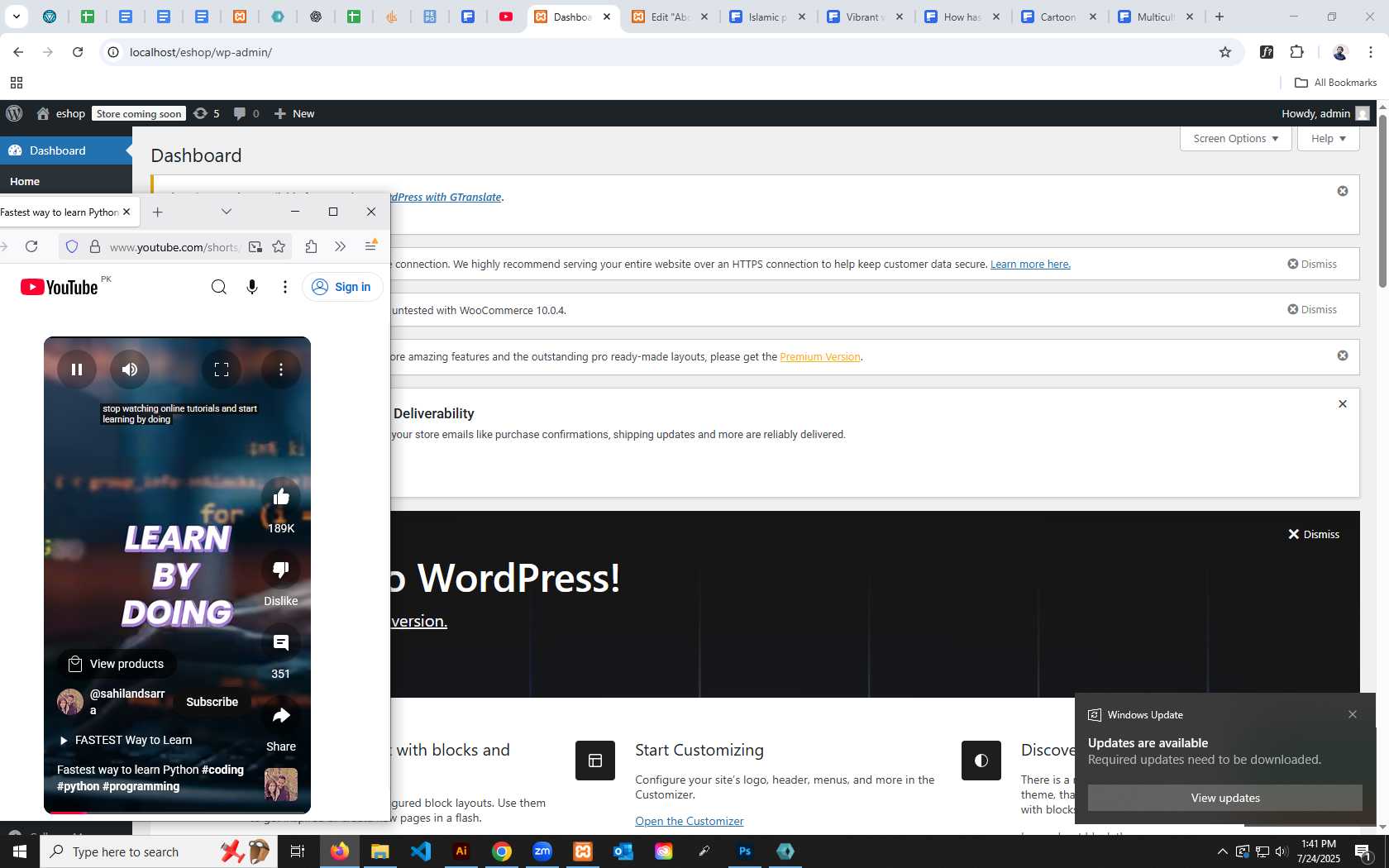
Task: Dismiss the WooCommerce 10.0.4 untested notice
Action: pyautogui.click(x=1312, y=309)
